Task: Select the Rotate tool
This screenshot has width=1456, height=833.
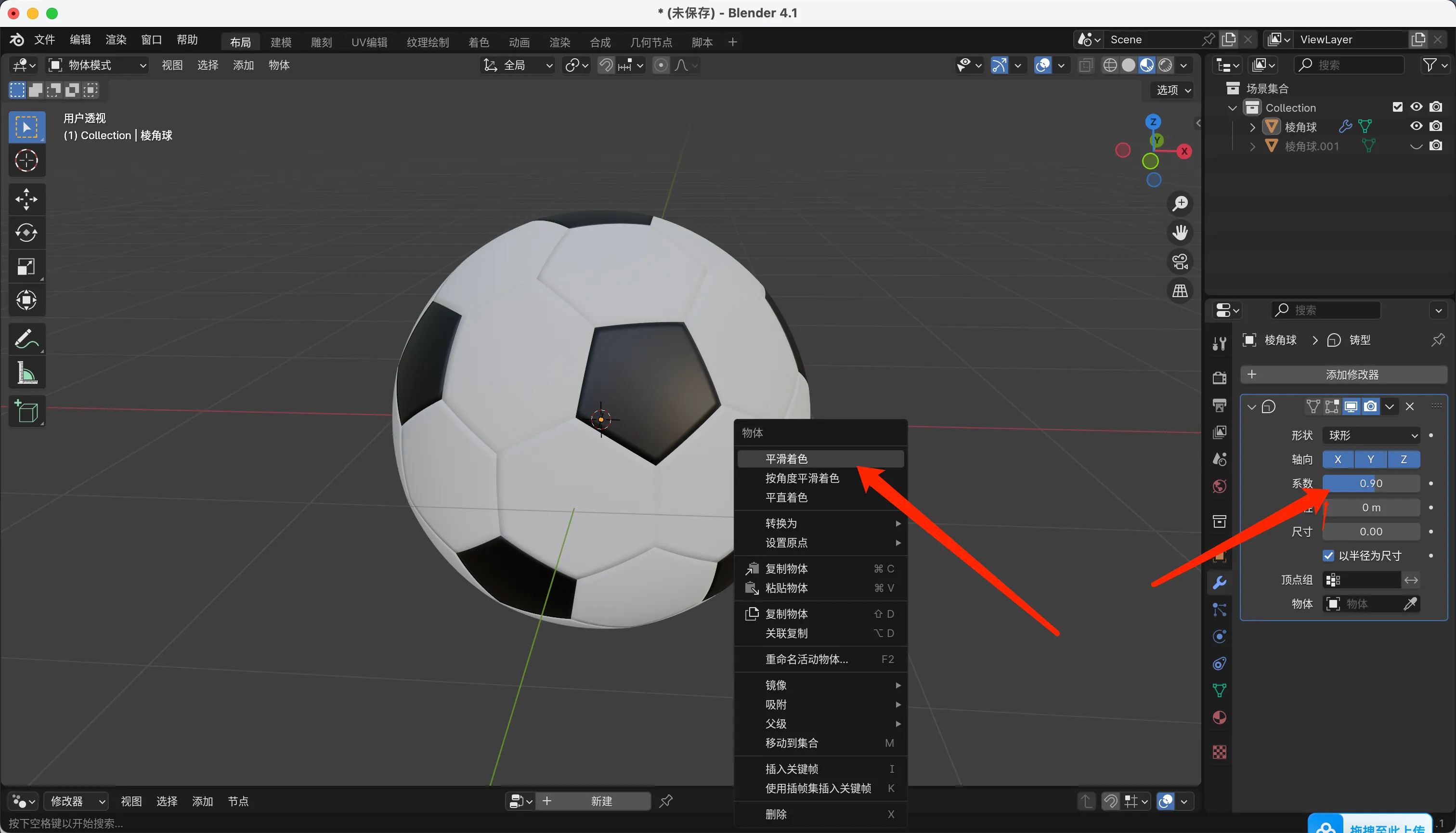Action: coord(26,233)
